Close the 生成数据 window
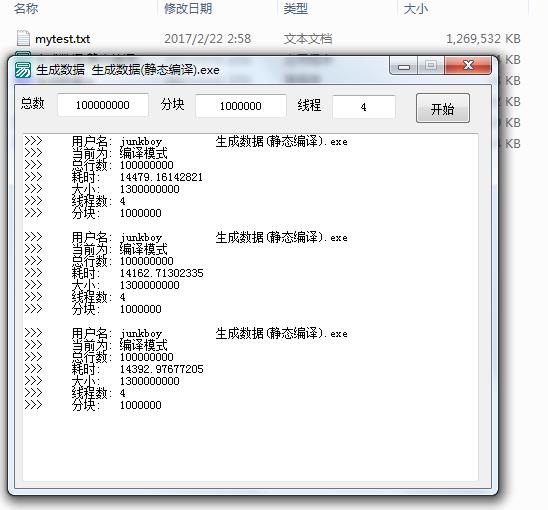Image resolution: width=548 pixels, height=510 pixels. 468,65
